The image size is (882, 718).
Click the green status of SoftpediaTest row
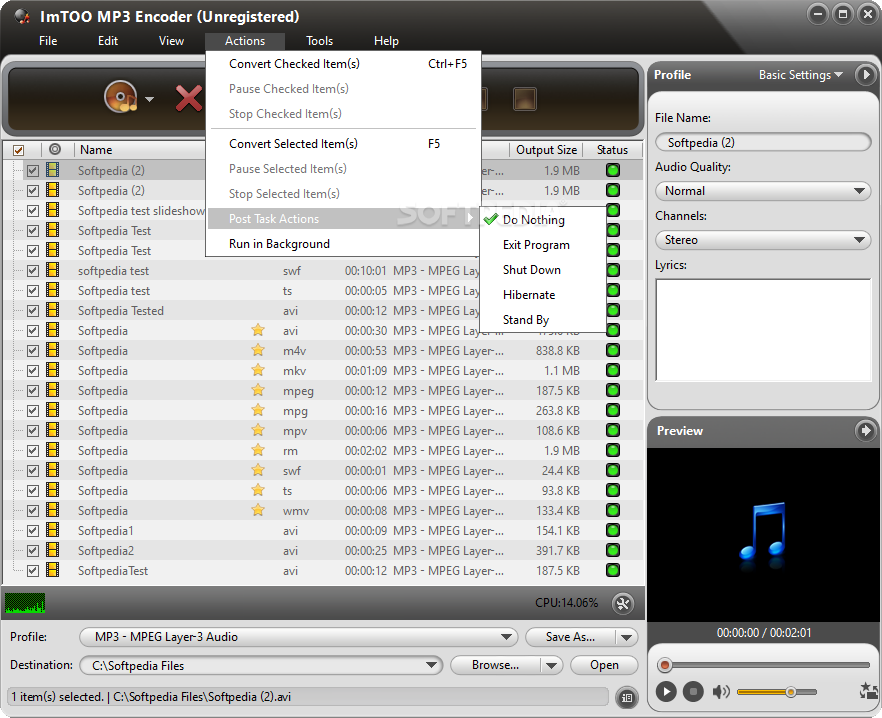point(613,571)
